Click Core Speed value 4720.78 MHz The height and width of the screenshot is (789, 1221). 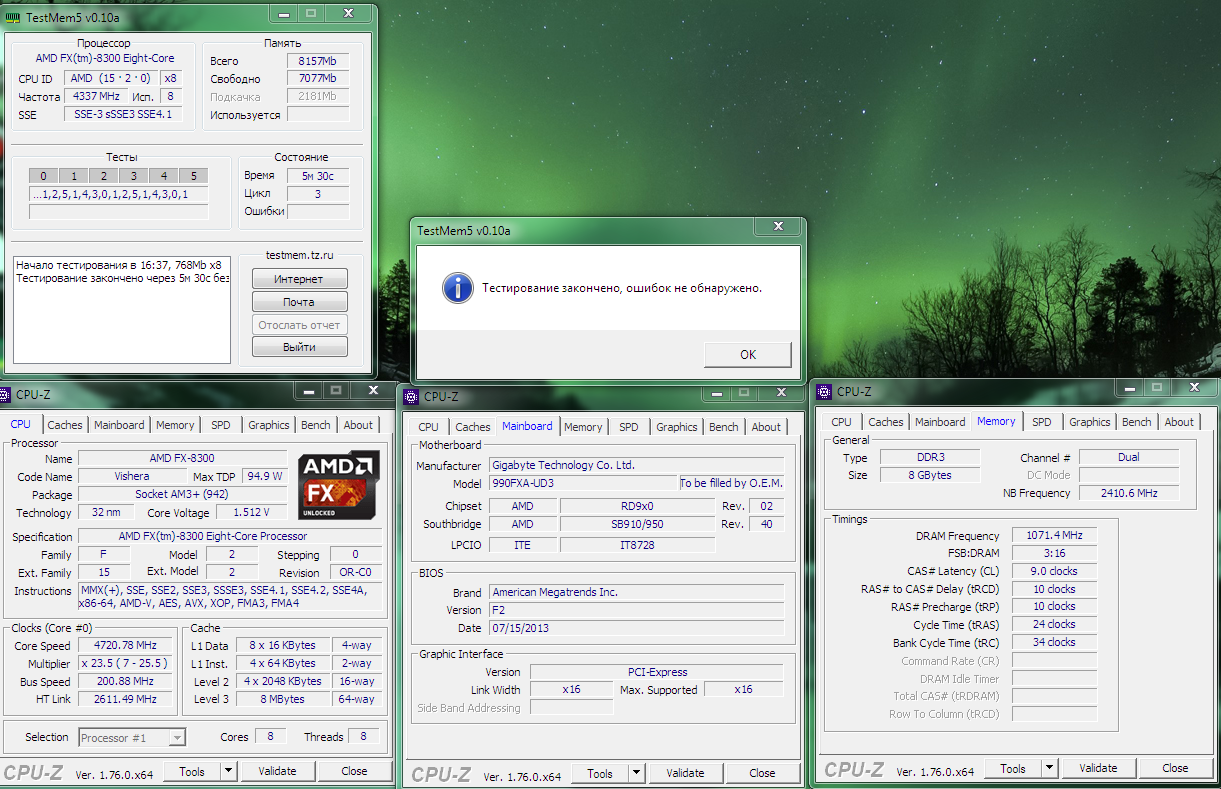124,646
